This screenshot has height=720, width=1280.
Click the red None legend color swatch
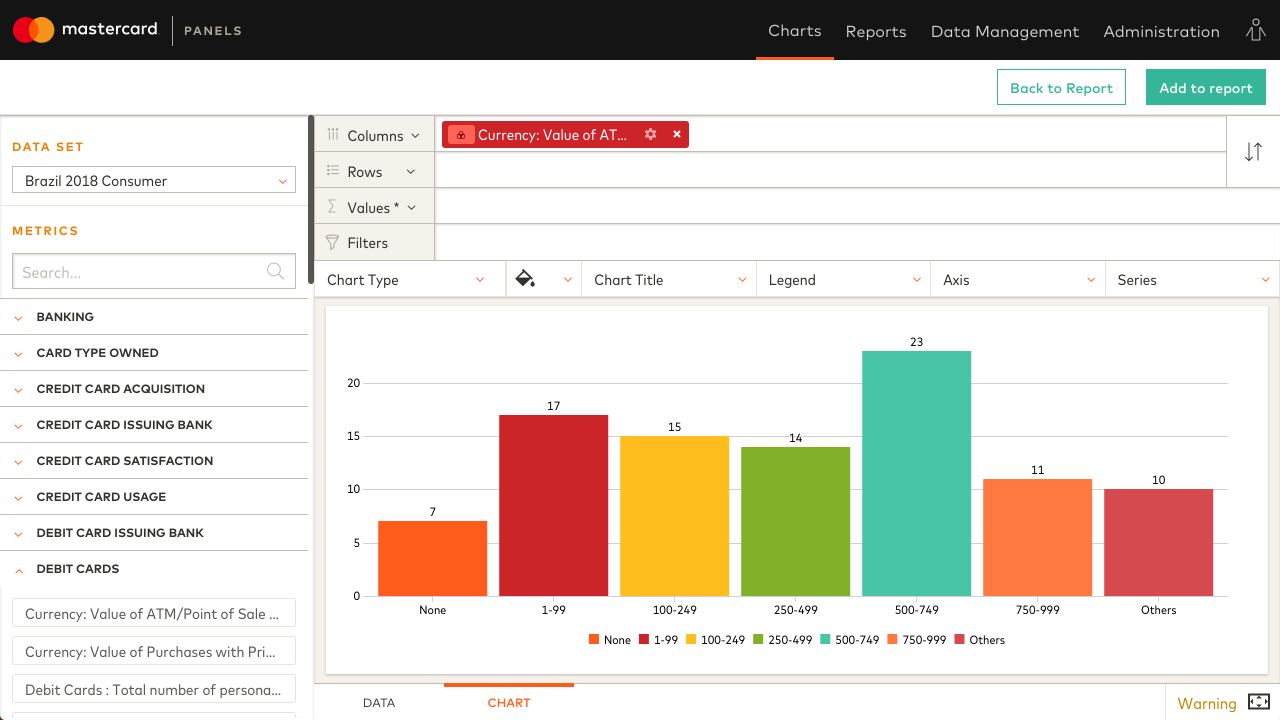[593, 639]
